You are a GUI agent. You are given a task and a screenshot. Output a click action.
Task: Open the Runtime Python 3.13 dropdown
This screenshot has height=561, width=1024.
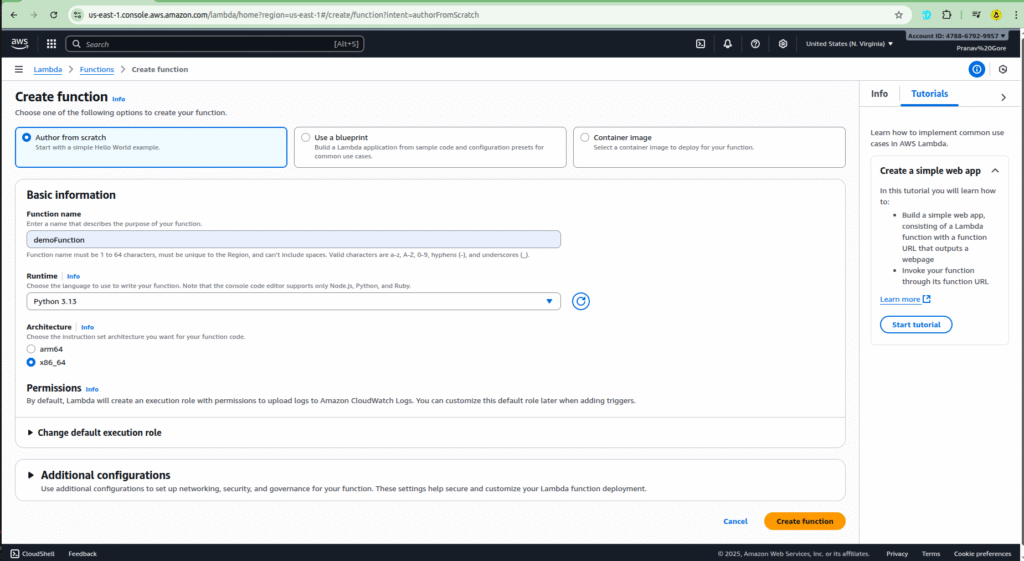point(293,301)
